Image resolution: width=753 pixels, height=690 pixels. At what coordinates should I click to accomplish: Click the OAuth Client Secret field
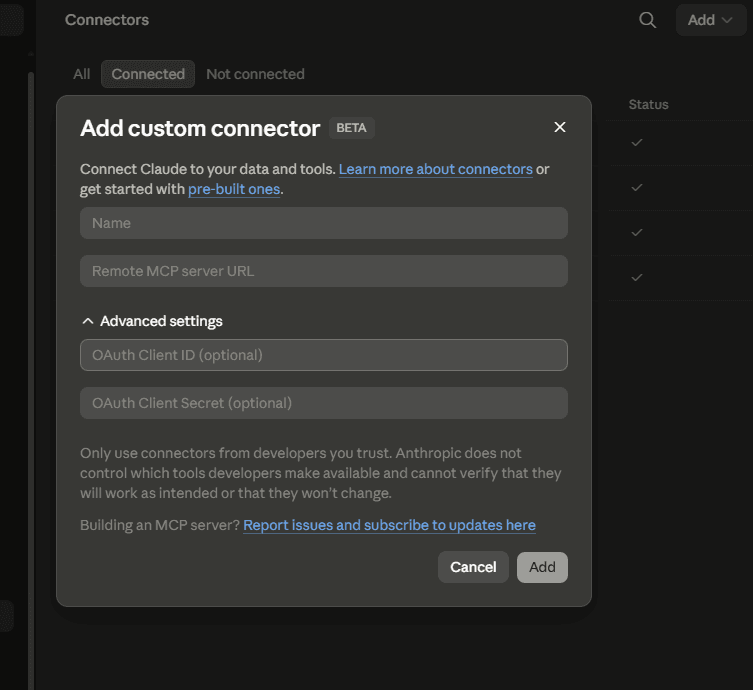pyautogui.click(x=324, y=403)
